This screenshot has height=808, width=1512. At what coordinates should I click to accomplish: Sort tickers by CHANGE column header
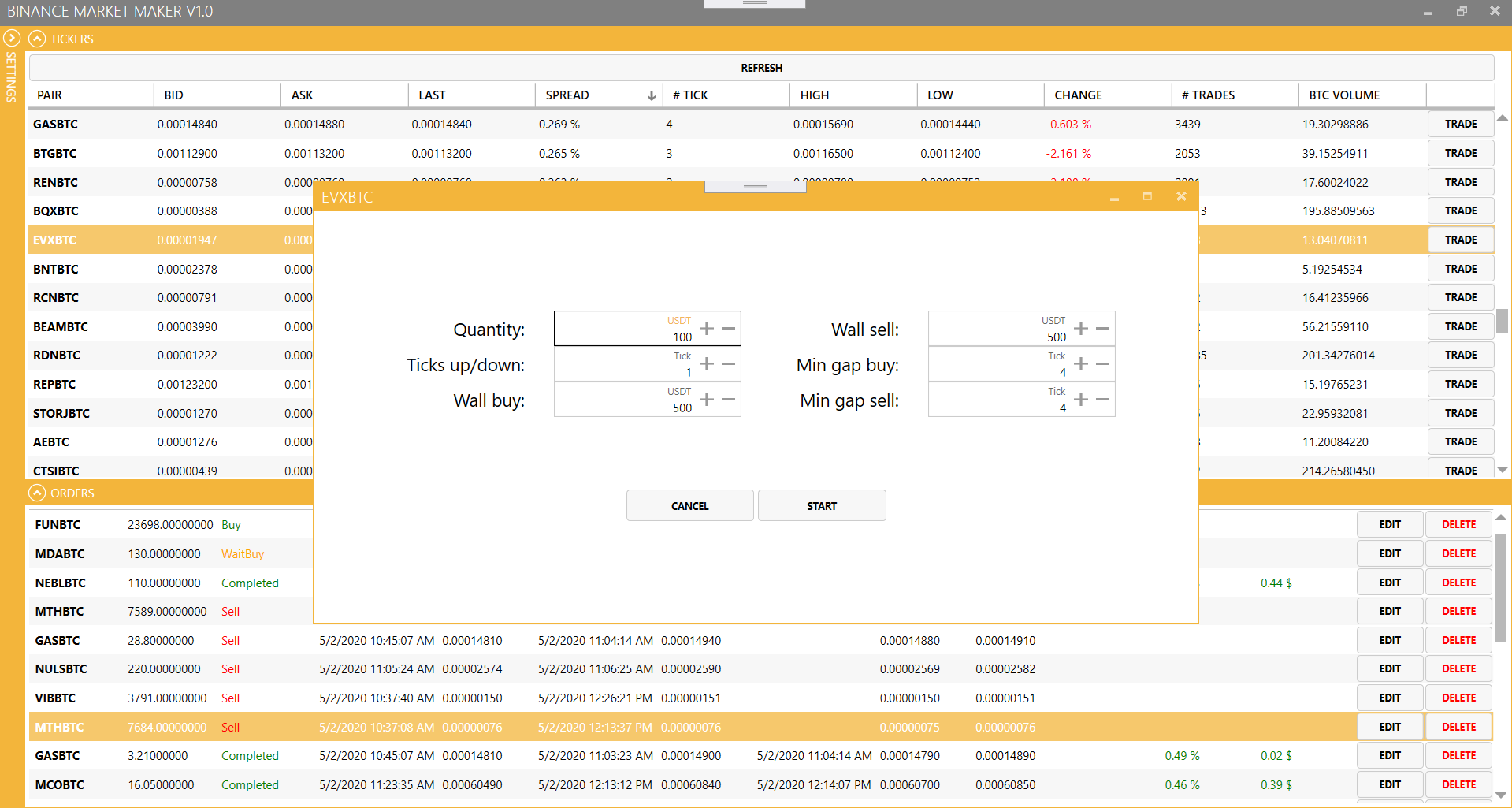coord(1108,95)
